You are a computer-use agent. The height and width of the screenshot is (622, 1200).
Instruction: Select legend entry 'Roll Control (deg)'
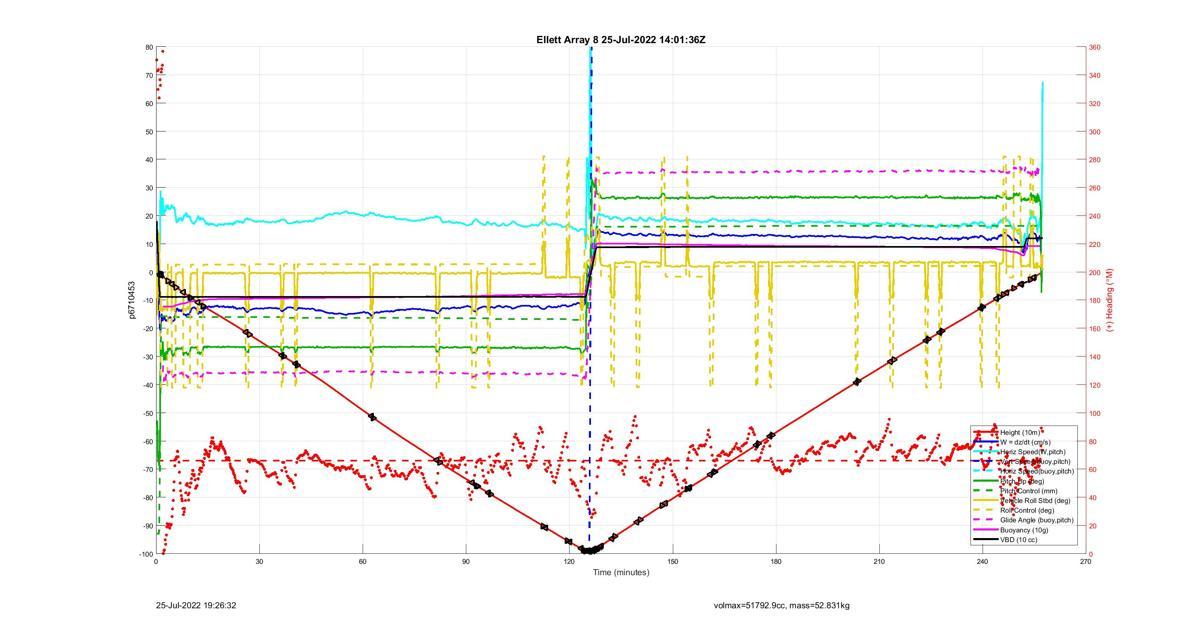pyautogui.click(x=1027, y=510)
